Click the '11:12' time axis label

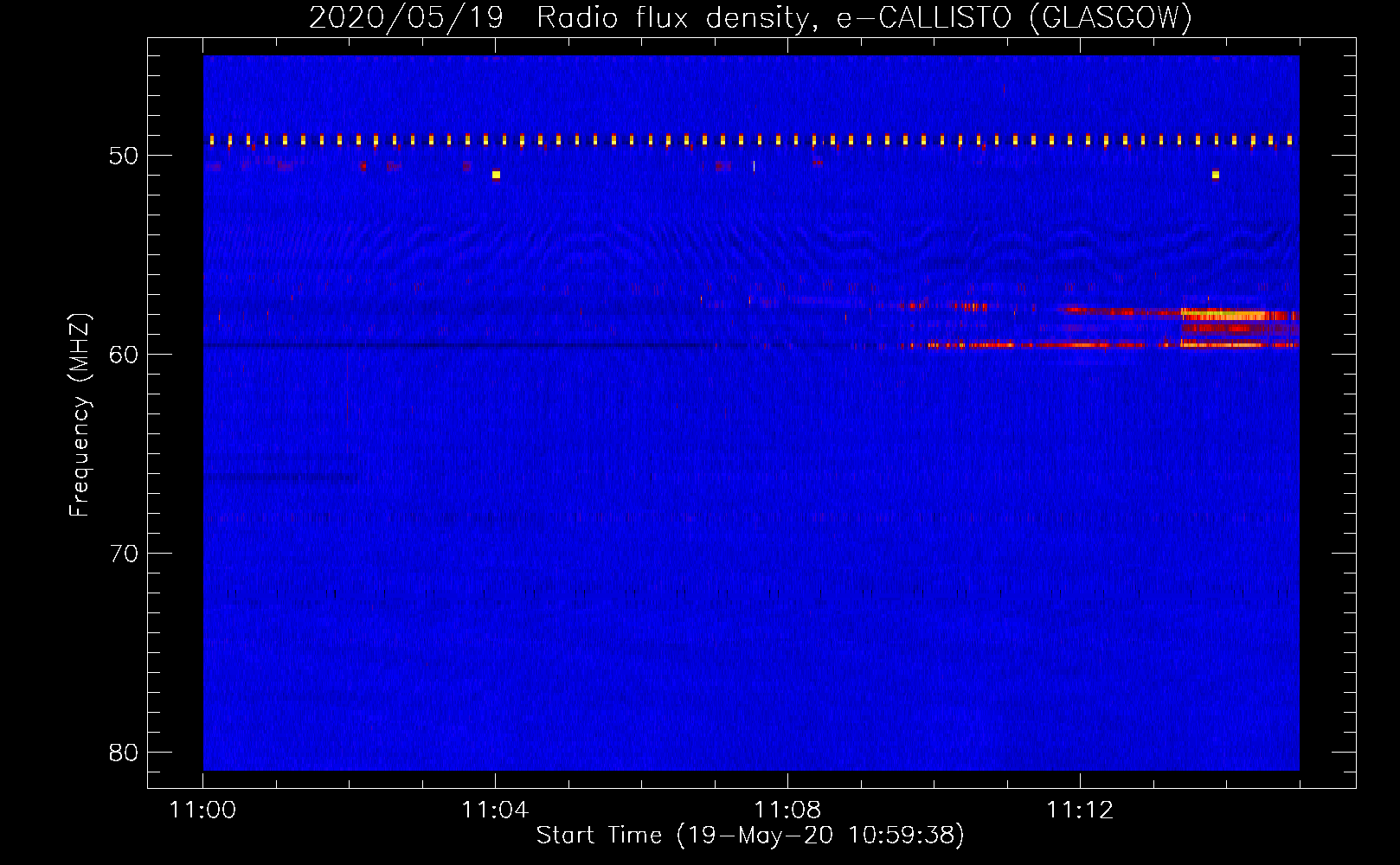coord(1080,811)
